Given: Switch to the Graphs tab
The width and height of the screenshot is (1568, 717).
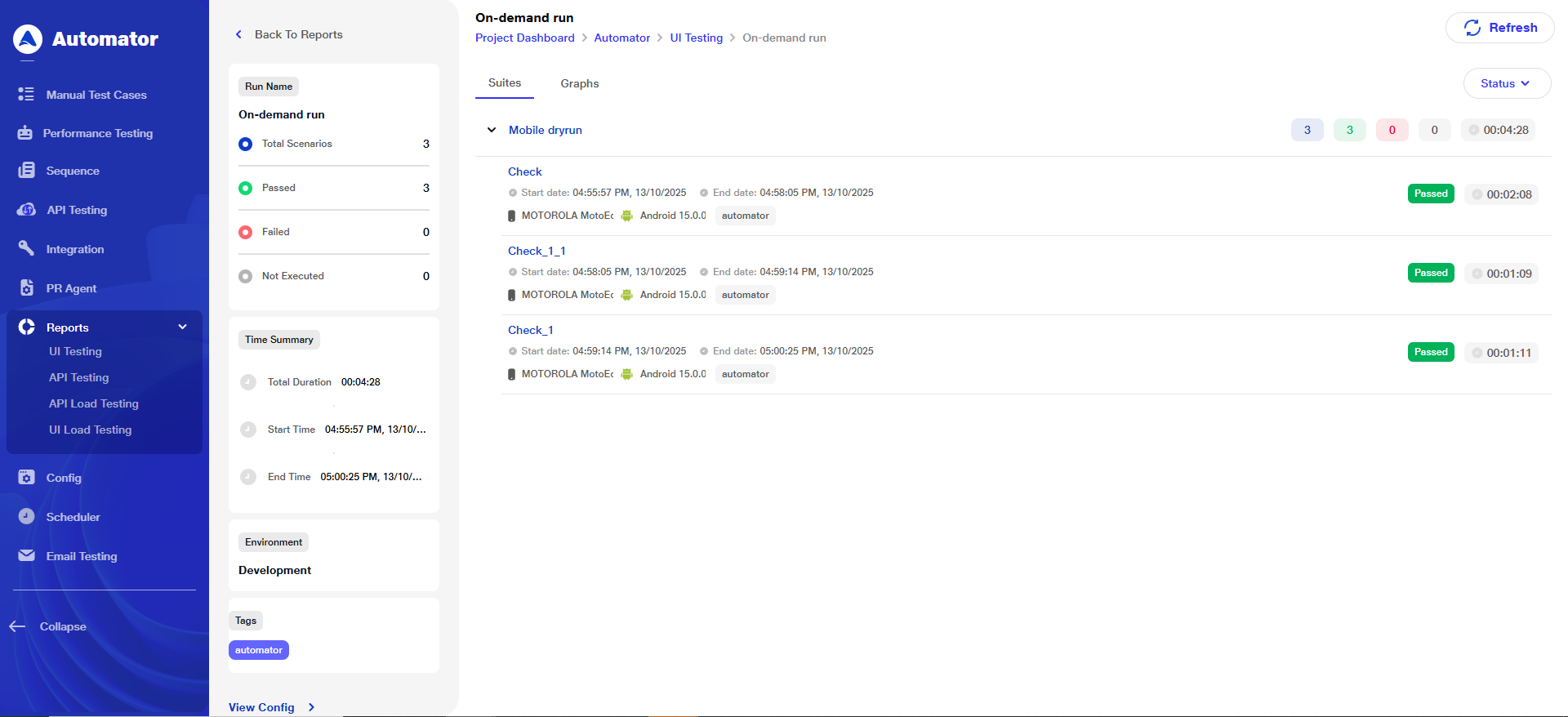Looking at the screenshot, I should 579,83.
